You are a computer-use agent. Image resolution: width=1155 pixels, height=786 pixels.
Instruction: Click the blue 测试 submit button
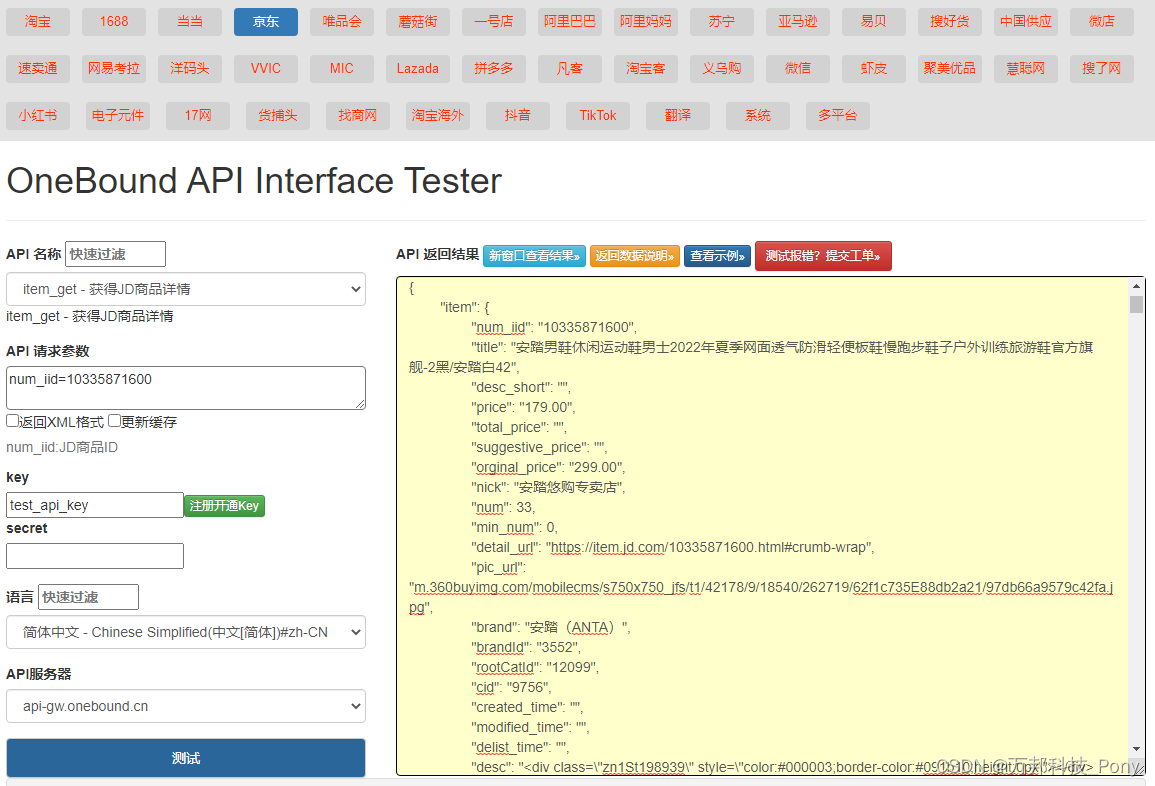pos(186,758)
